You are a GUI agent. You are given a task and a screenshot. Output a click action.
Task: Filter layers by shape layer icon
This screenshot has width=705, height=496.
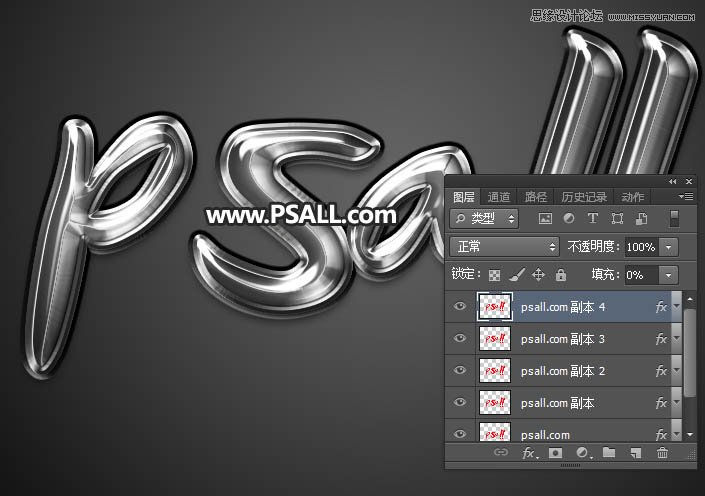(617, 219)
